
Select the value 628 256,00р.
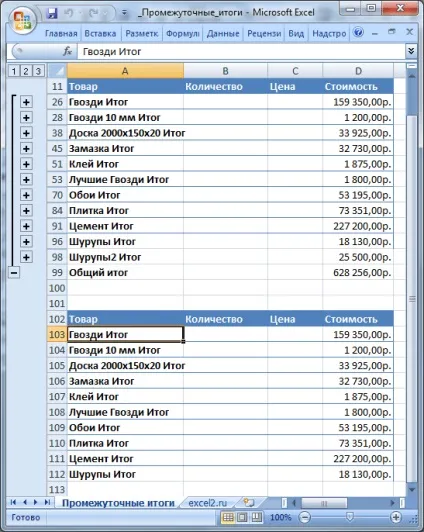(x=358, y=272)
